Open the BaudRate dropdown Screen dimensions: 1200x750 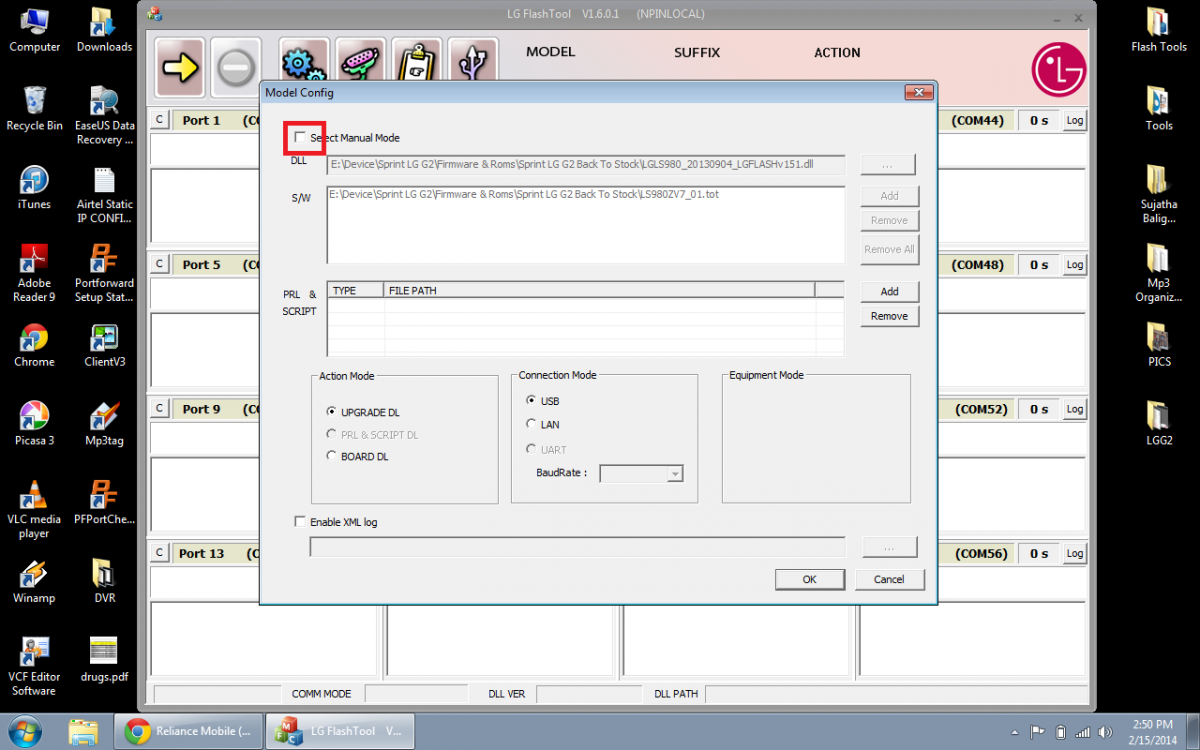[x=676, y=474]
